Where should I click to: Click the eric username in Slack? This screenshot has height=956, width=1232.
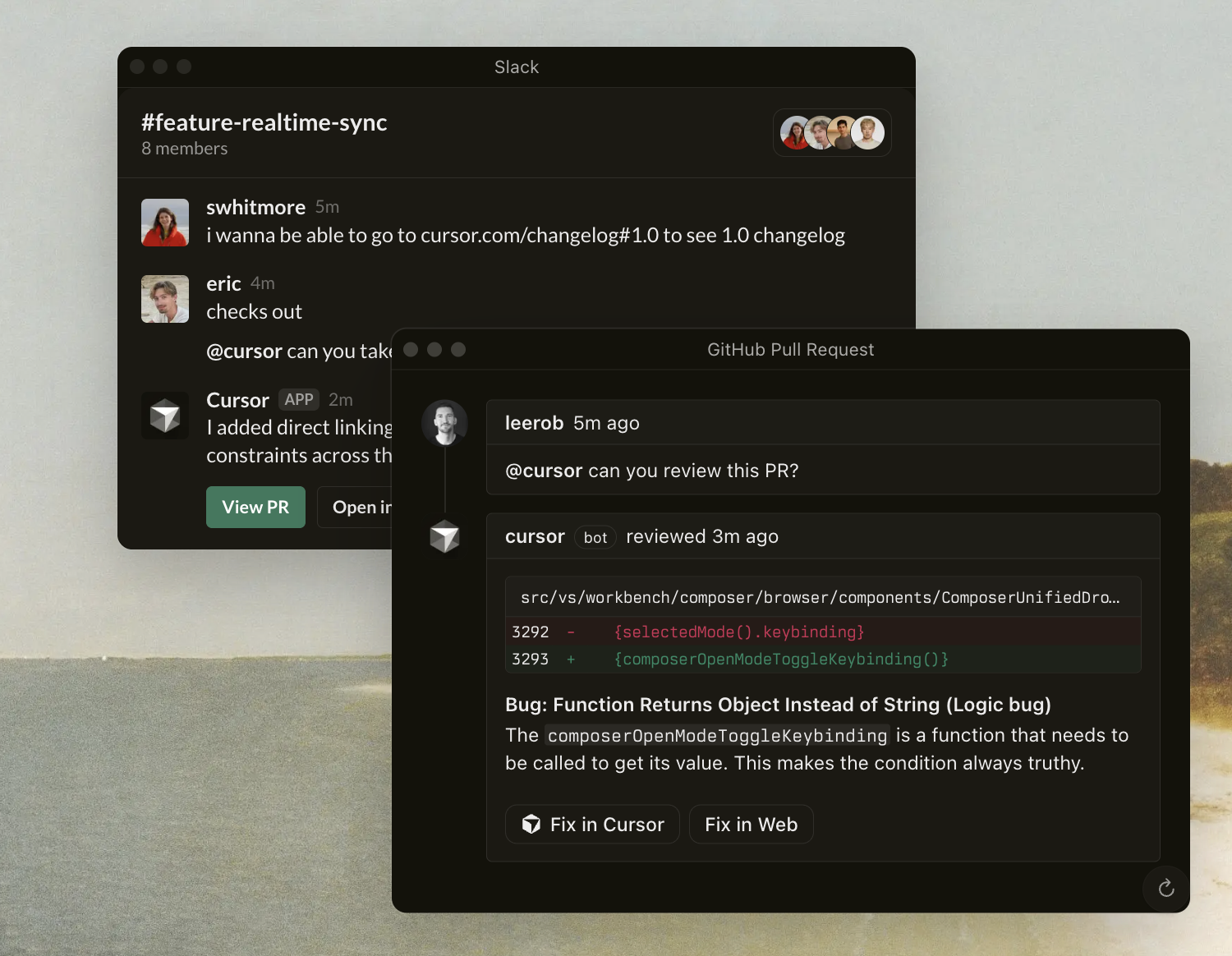[223, 283]
